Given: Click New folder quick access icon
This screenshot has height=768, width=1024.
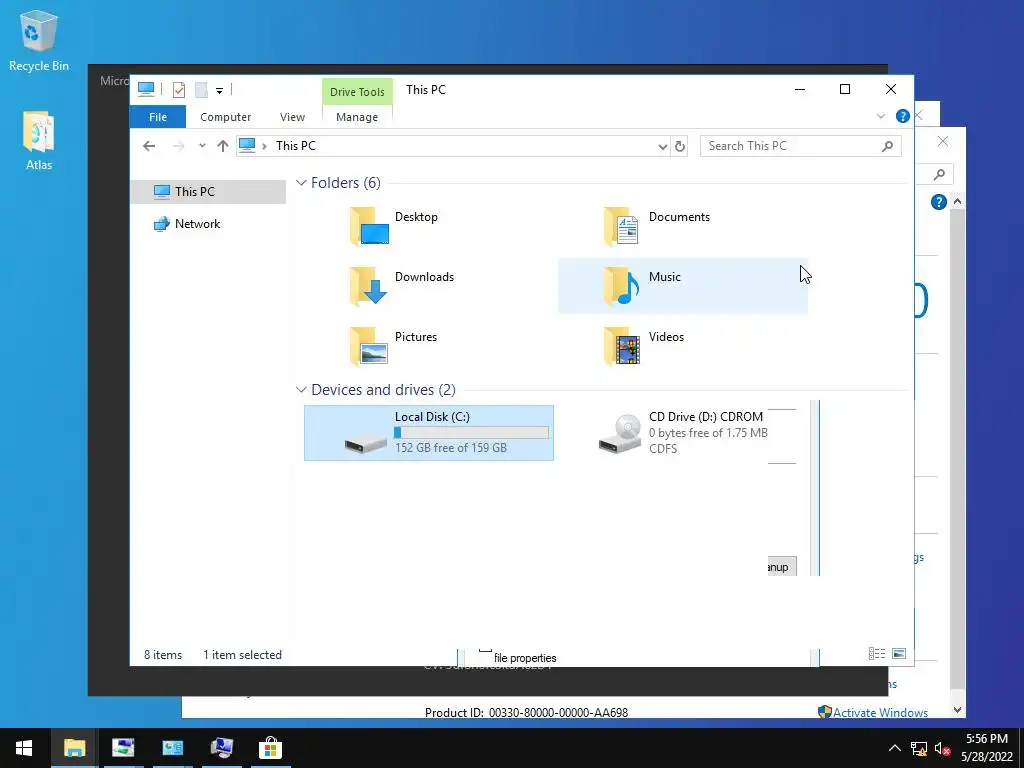Looking at the screenshot, I should coord(201,89).
